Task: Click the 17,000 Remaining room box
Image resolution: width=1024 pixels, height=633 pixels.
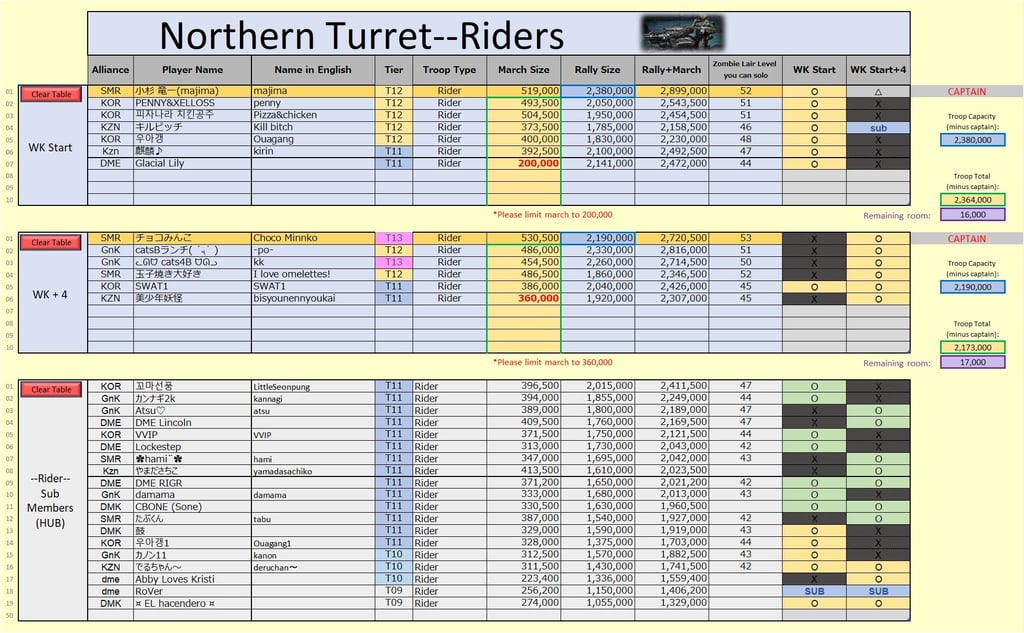Action: pyautogui.click(x=972, y=362)
